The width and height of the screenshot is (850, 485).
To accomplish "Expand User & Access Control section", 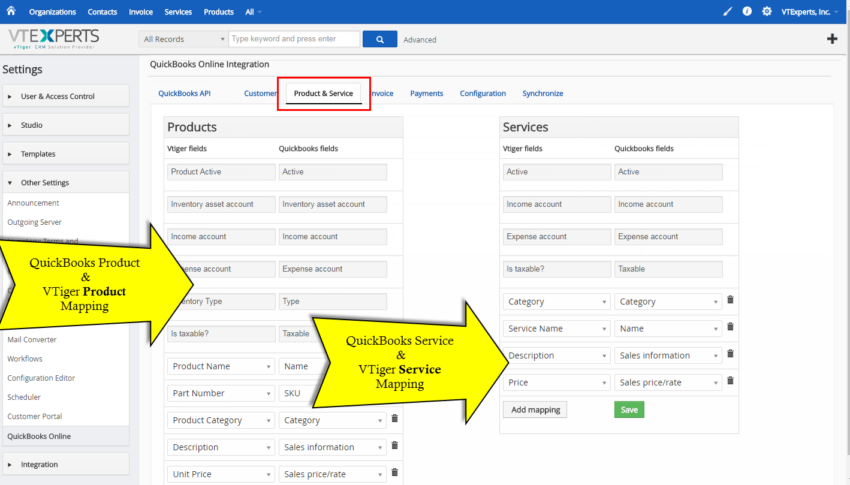I will click(x=66, y=96).
